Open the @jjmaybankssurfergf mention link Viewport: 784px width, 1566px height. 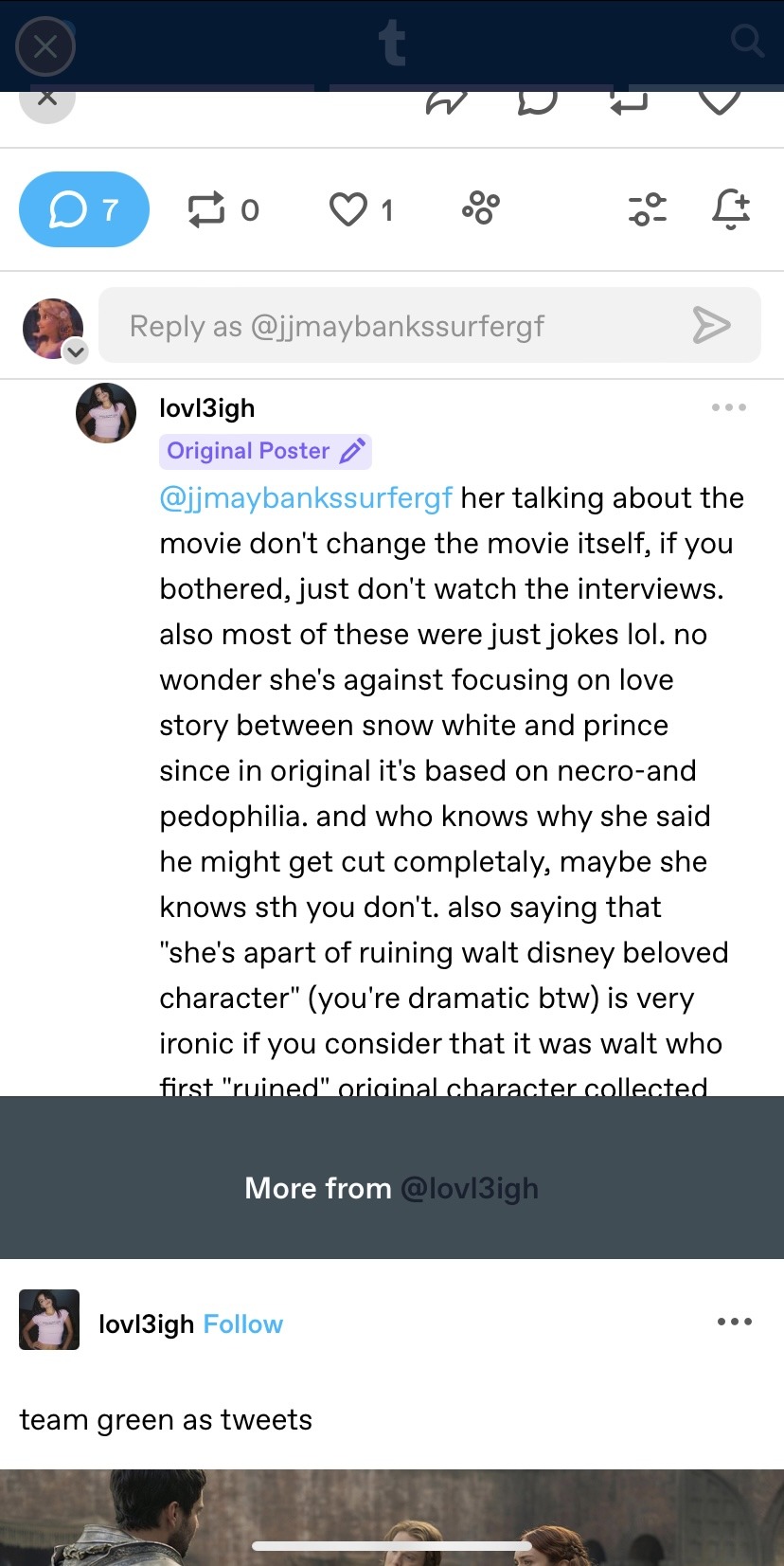click(306, 498)
